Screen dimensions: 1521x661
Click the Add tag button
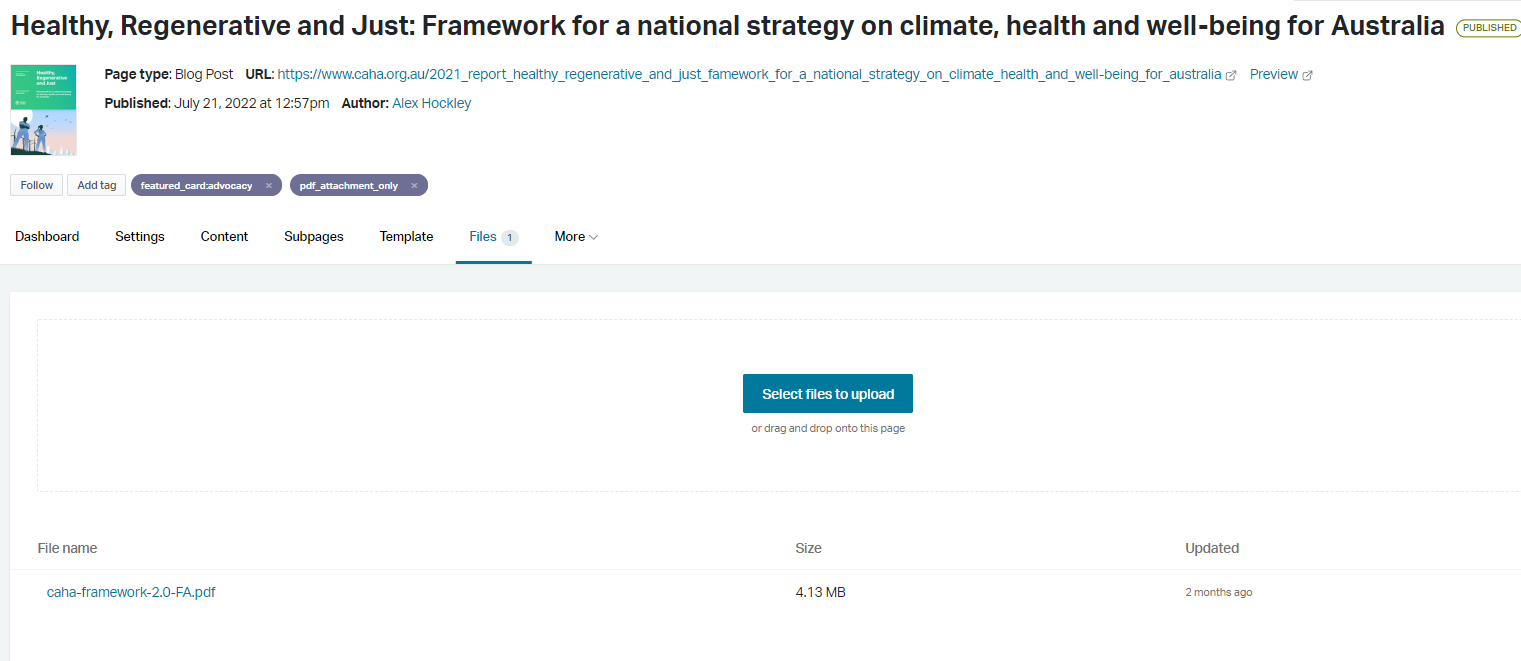97,185
